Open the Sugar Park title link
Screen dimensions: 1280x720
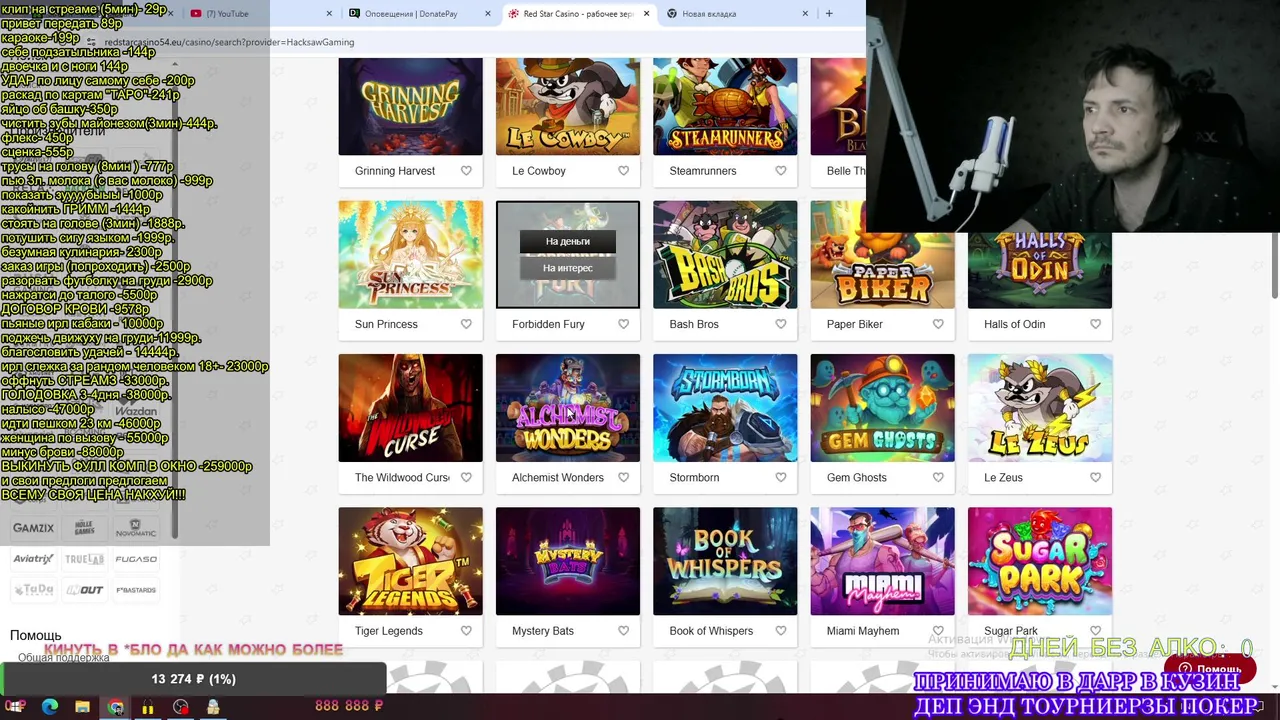tap(1011, 631)
